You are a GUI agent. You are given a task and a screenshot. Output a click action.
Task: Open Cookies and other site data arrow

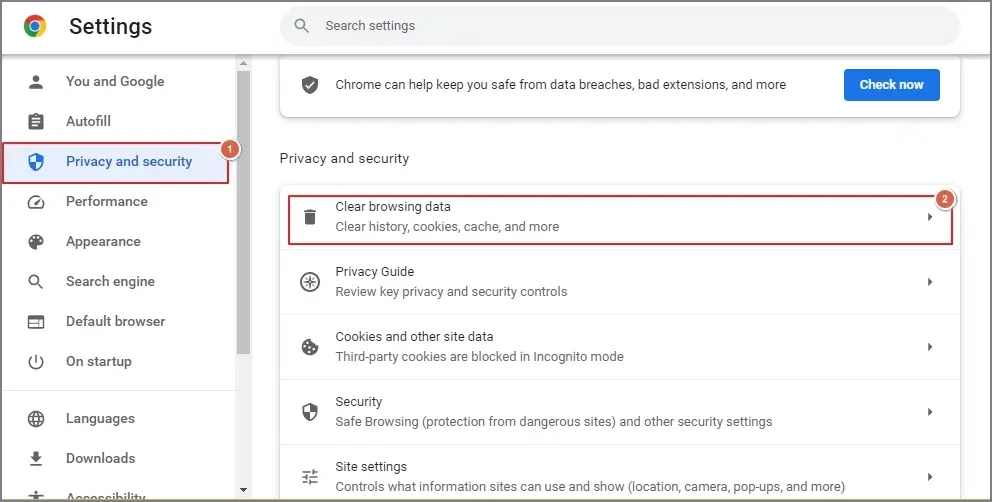pos(930,347)
